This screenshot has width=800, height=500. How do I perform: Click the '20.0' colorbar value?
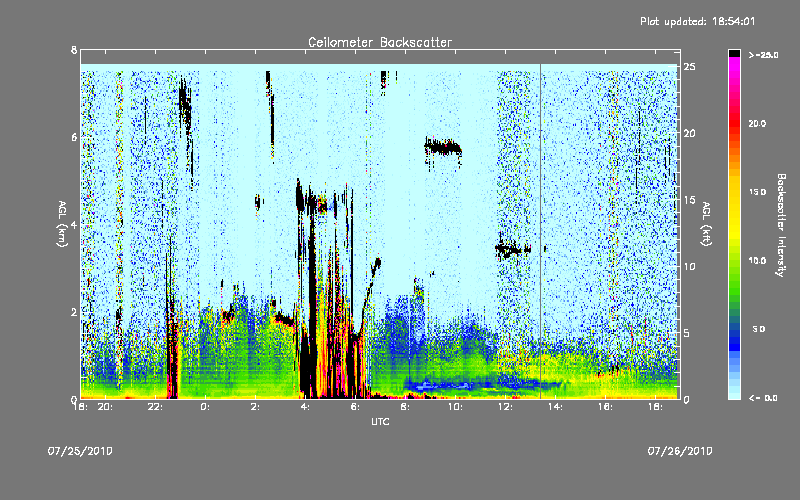point(757,124)
